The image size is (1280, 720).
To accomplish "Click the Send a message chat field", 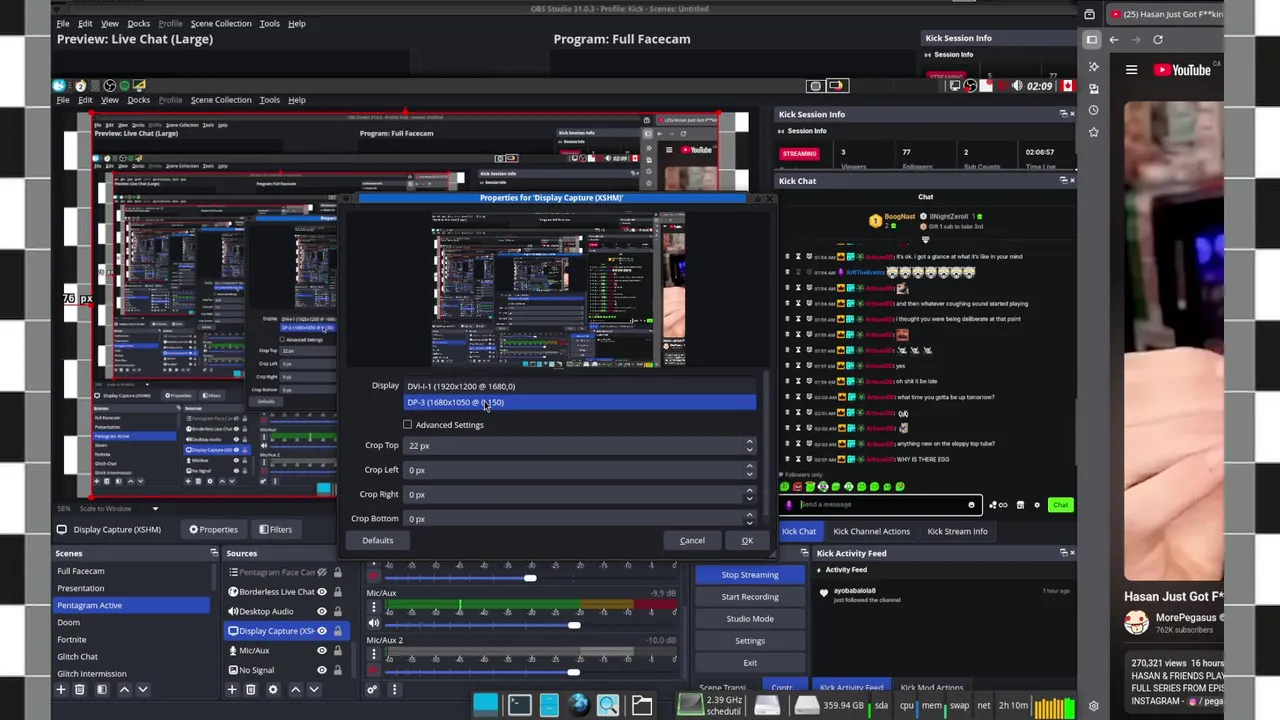I will coord(880,505).
